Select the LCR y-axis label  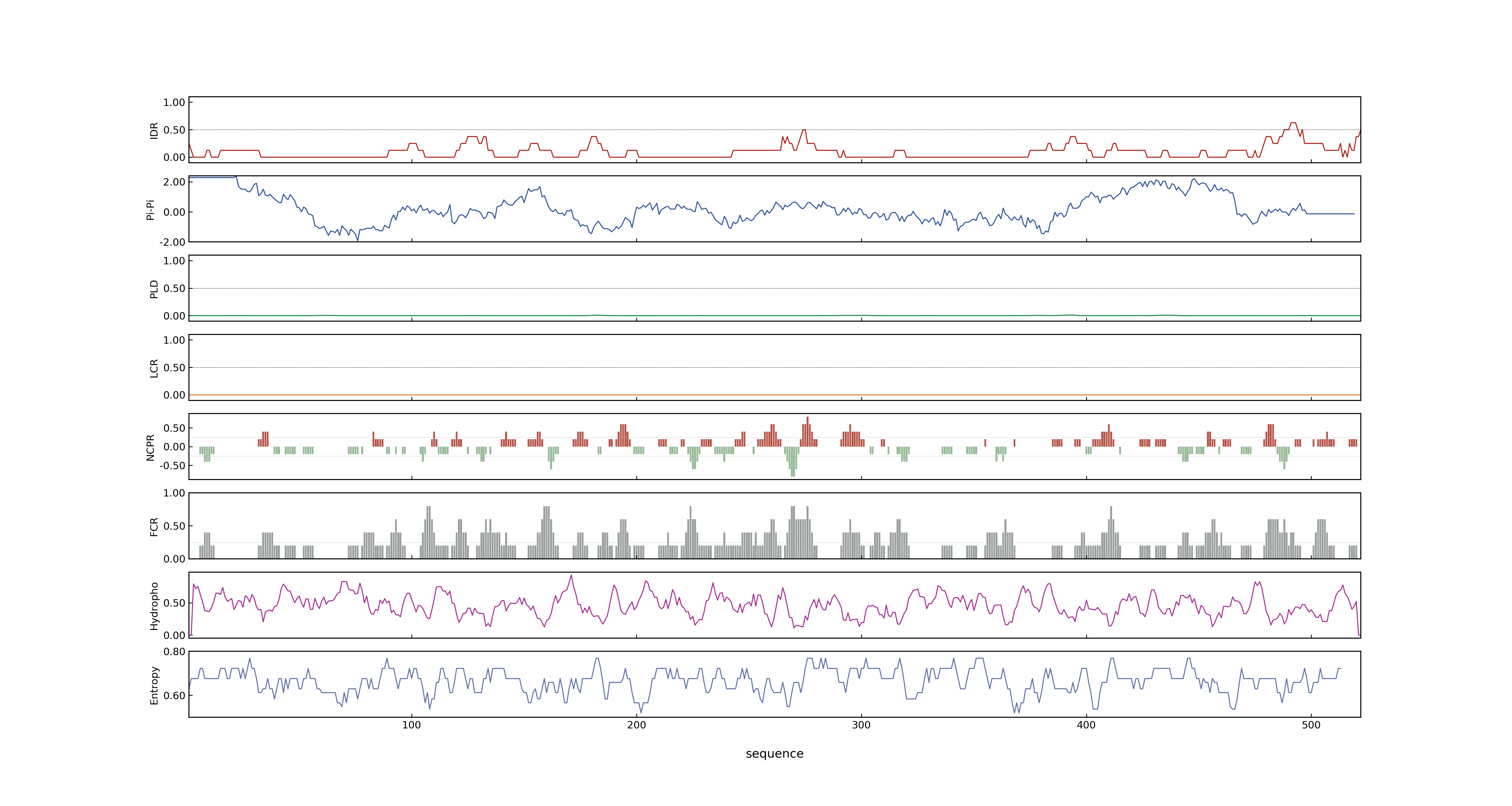coord(154,368)
